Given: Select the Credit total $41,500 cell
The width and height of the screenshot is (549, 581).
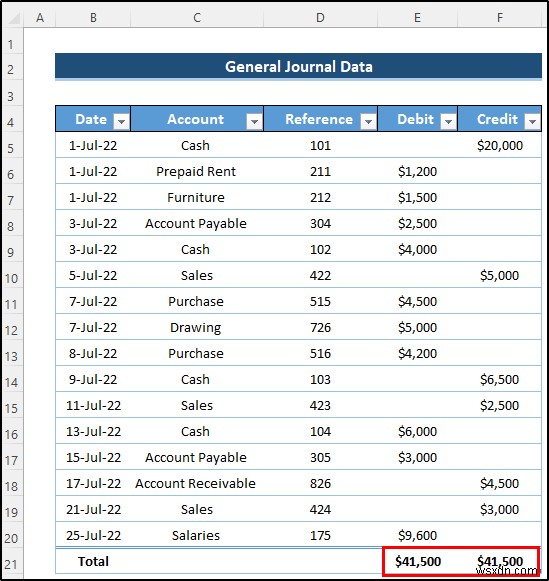Looking at the screenshot, I should point(500,561).
